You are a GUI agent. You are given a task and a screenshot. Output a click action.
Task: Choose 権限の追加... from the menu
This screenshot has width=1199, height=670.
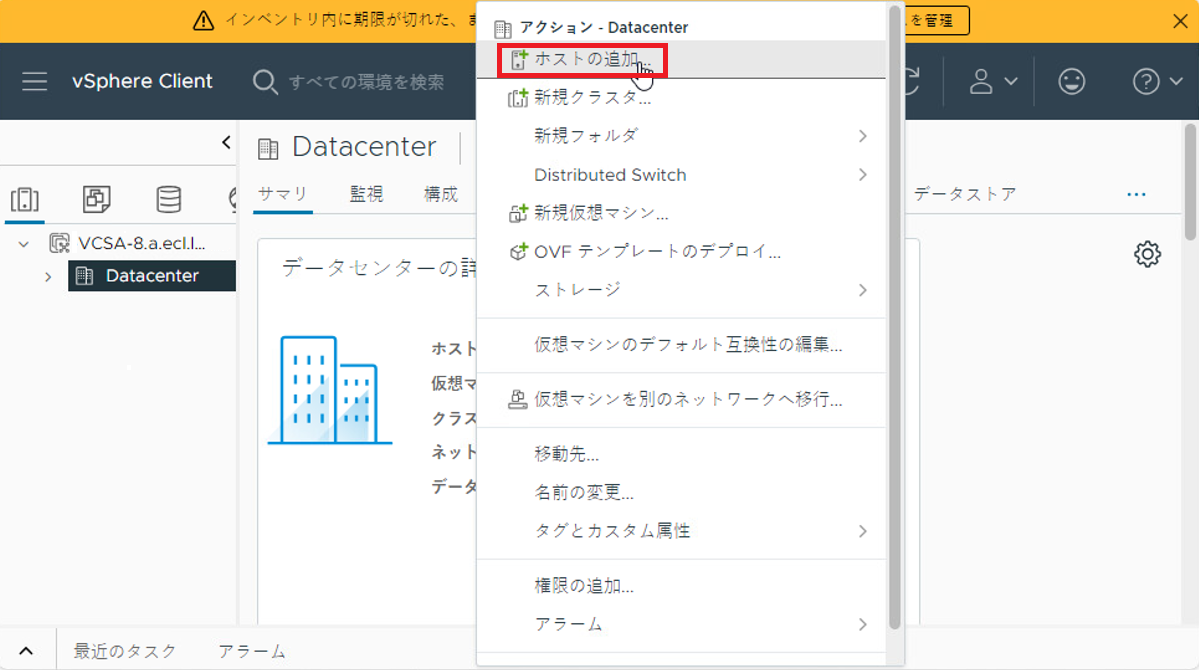click(681, 586)
